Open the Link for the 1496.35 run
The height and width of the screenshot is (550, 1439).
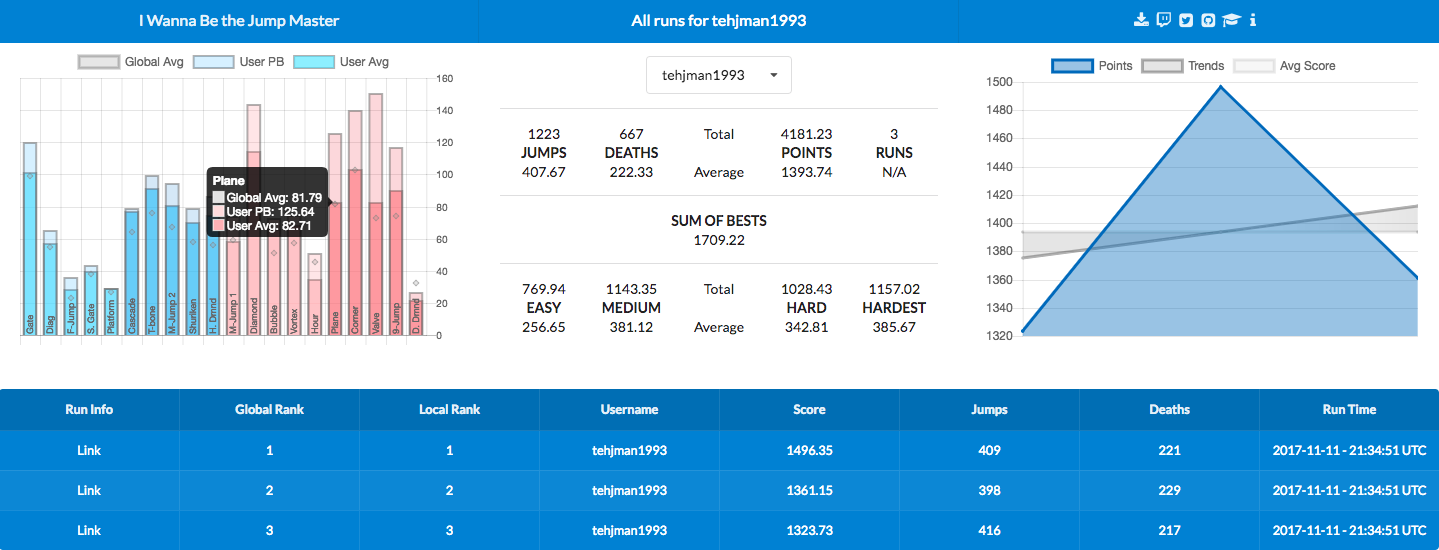coord(89,450)
